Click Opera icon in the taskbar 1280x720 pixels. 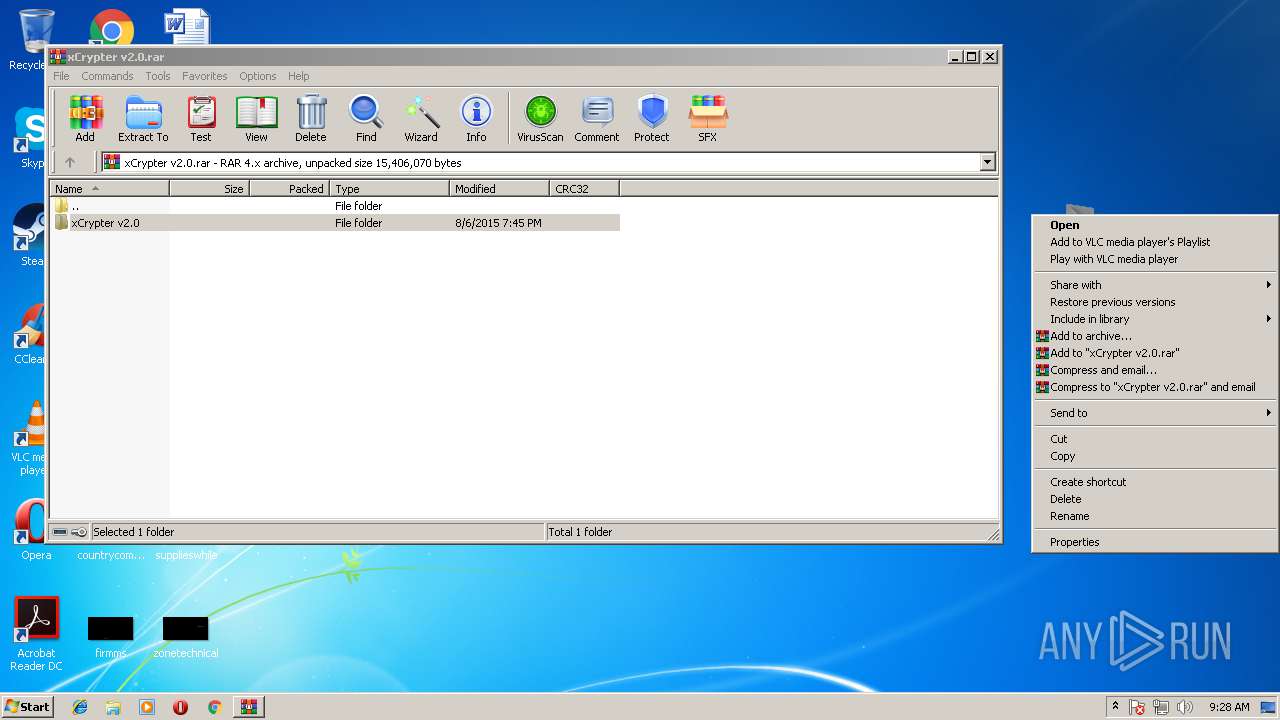click(x=181, y=707)
